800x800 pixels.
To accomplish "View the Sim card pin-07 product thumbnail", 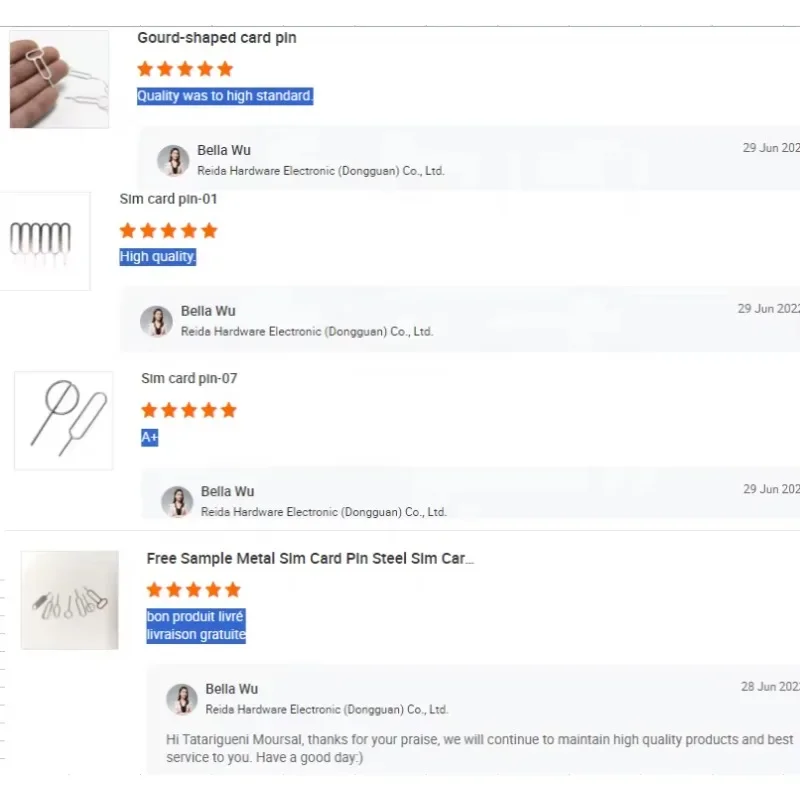I will pos(63,420).
